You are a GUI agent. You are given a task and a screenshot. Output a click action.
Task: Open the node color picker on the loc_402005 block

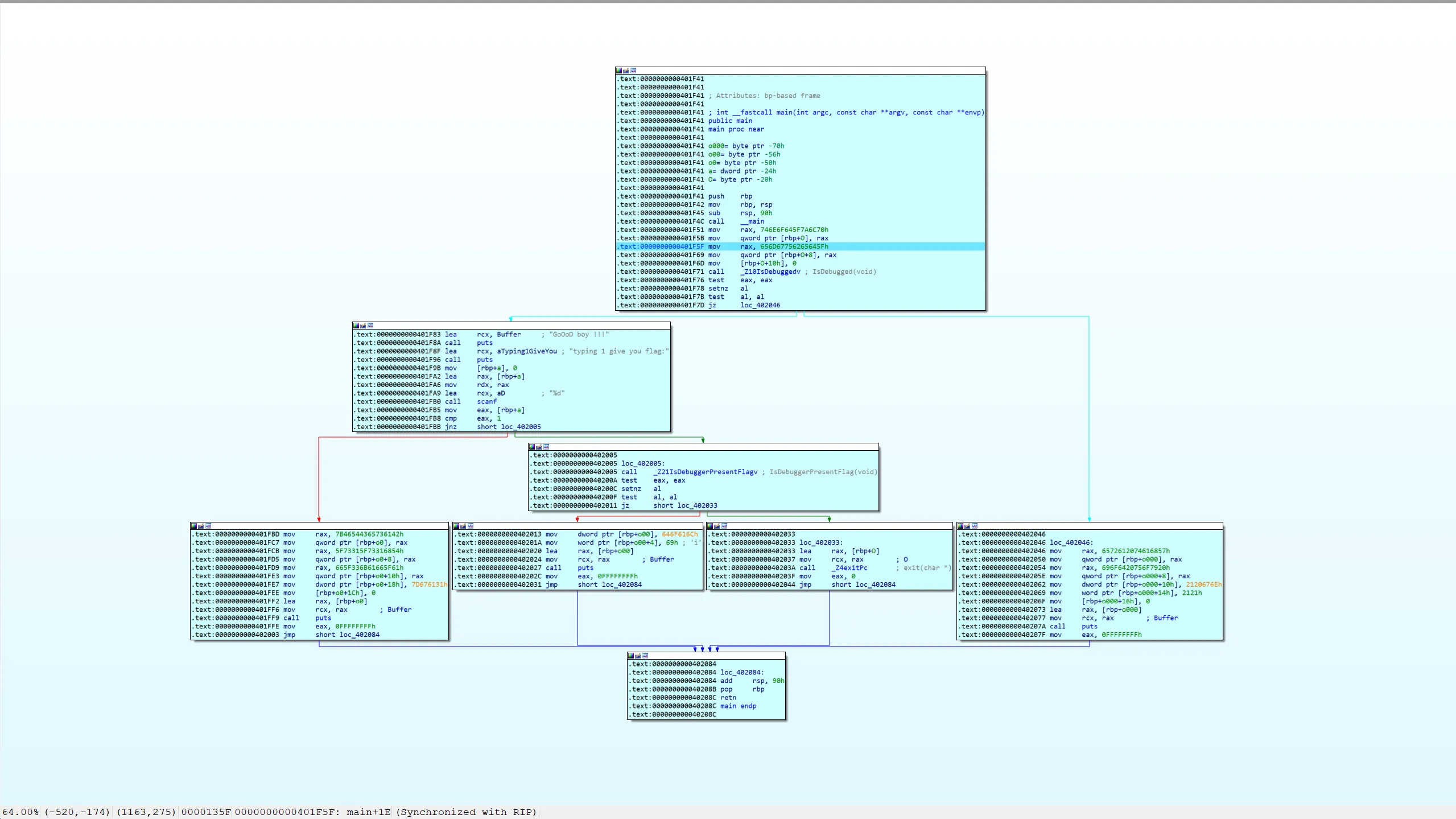point(532,447)
